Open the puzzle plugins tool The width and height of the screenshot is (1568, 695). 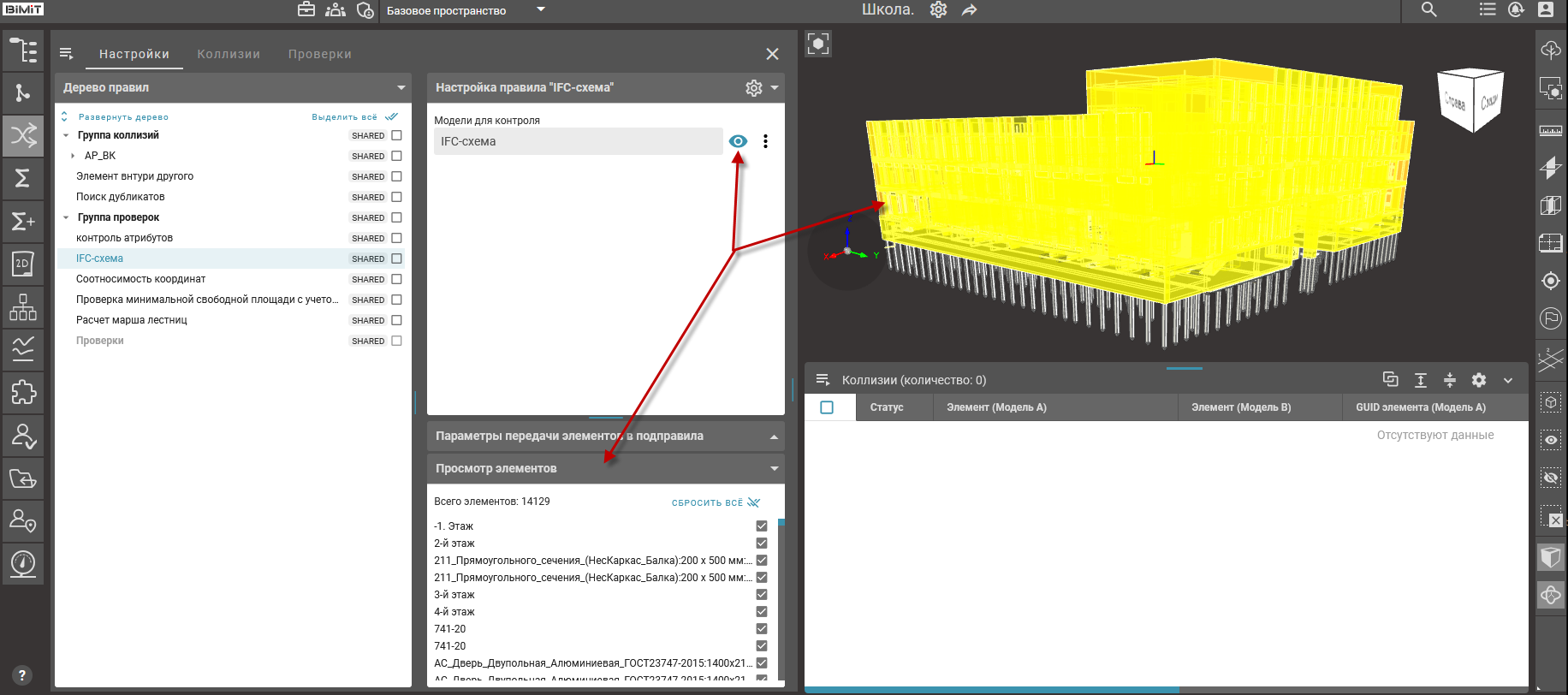pos(23,392)
